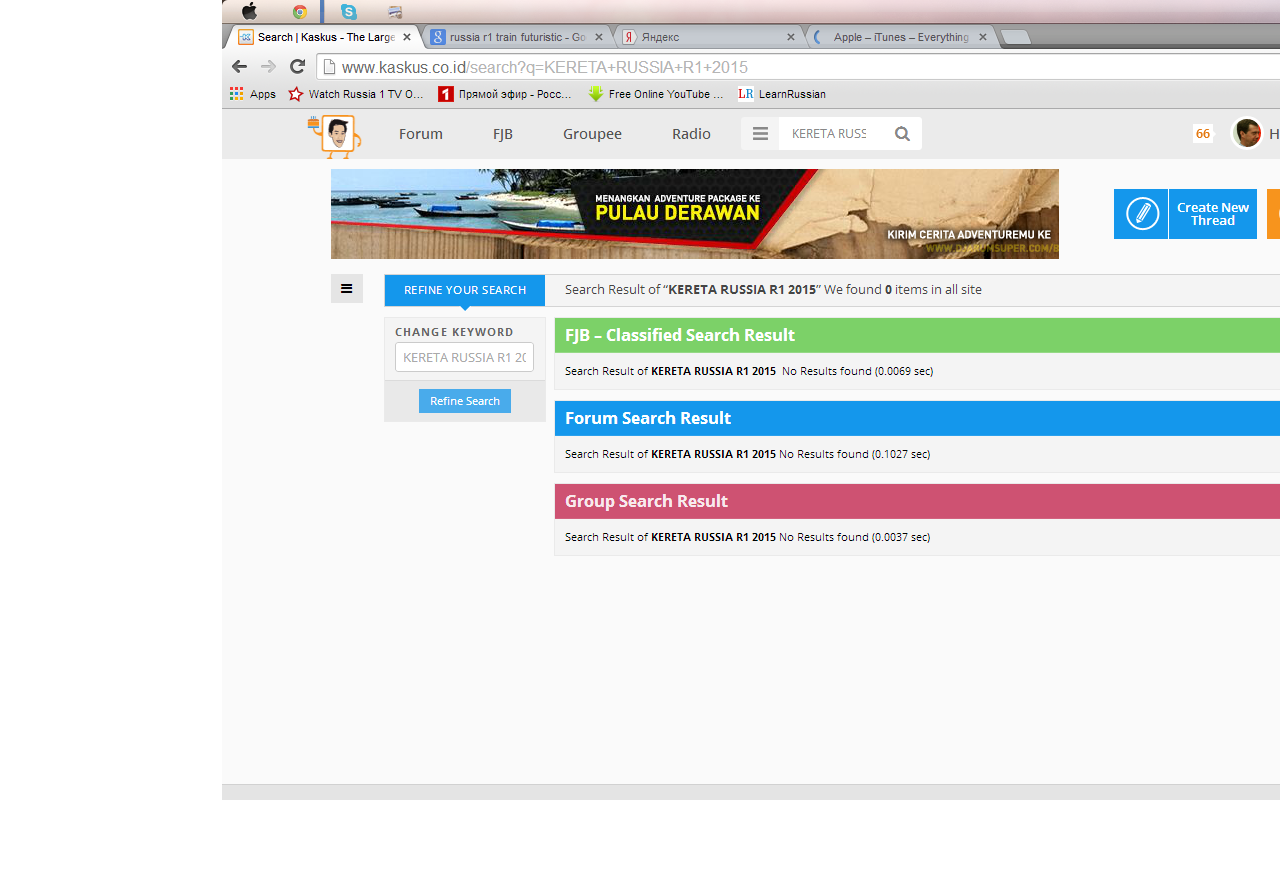Toggle the sidebar hamburger icon
This screenshot has height=880, width=1280.
(347, 289)
